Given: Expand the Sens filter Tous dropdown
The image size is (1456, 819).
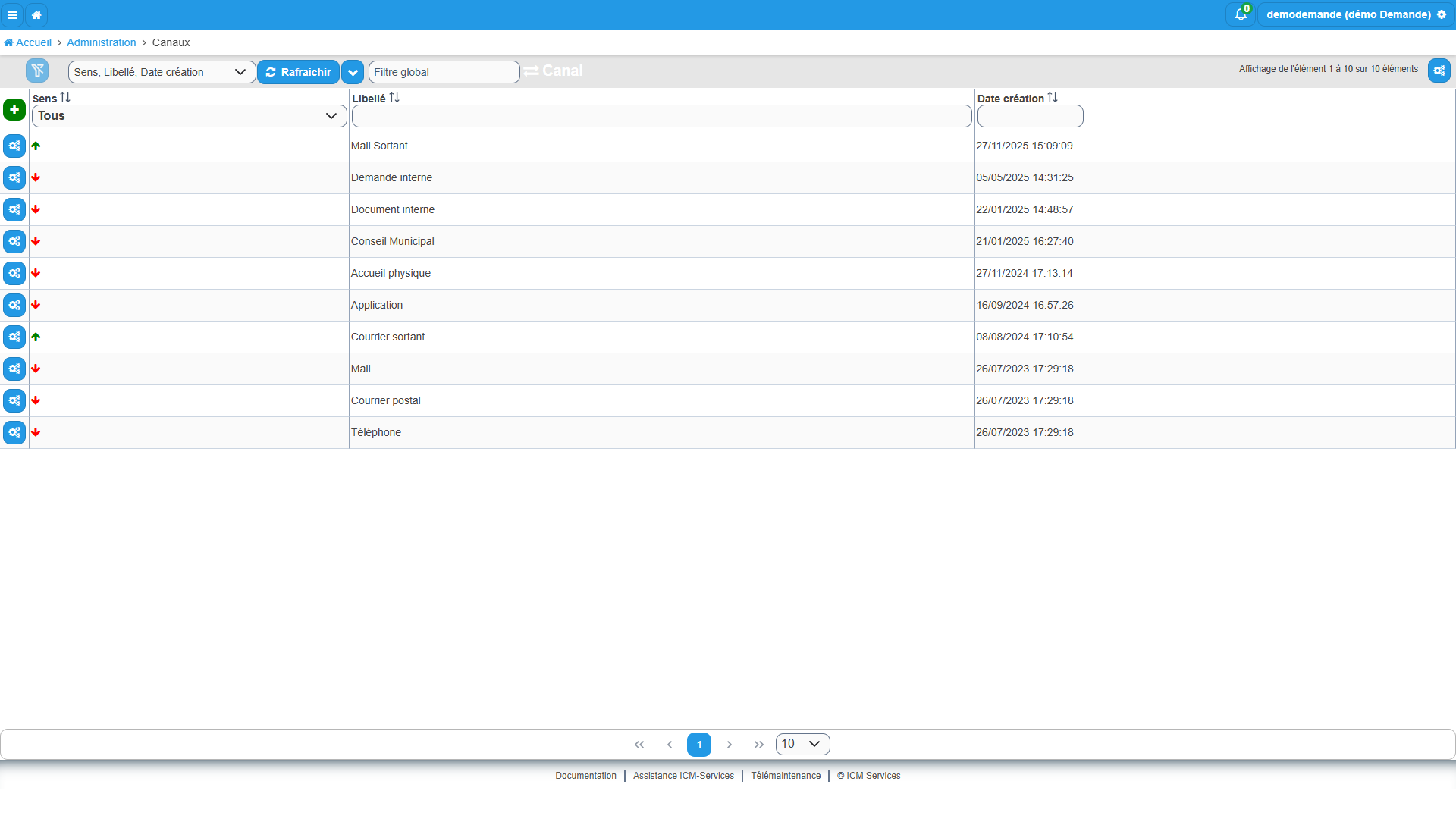Looking at the screenshot, I should (189, 116).
